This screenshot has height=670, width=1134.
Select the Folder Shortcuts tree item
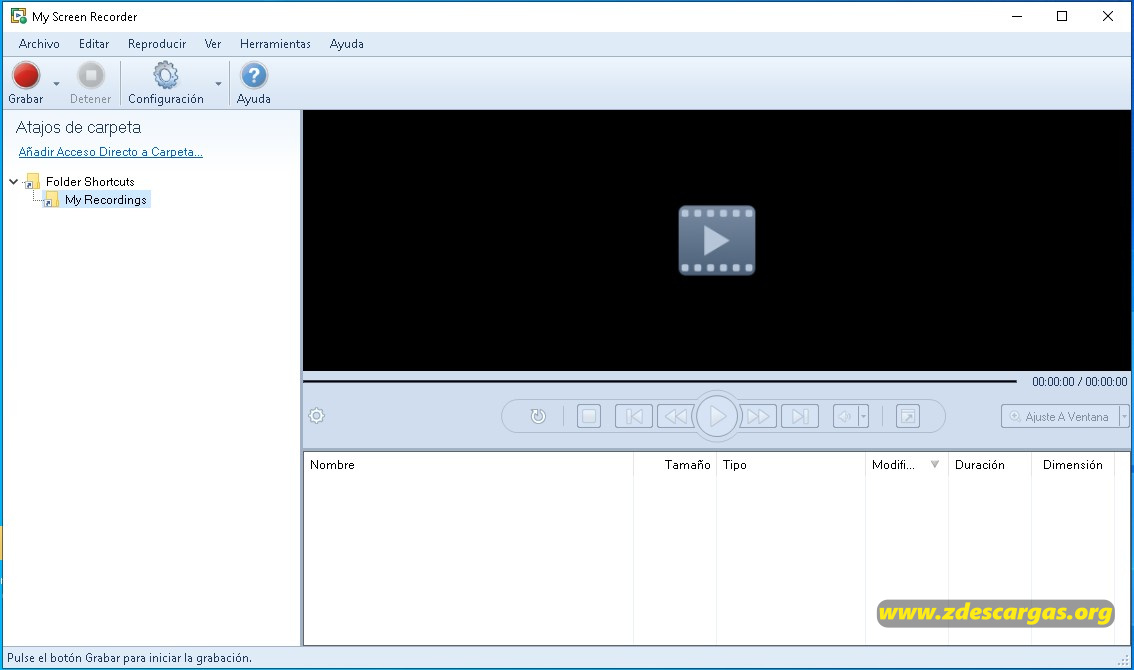point(90,182)
